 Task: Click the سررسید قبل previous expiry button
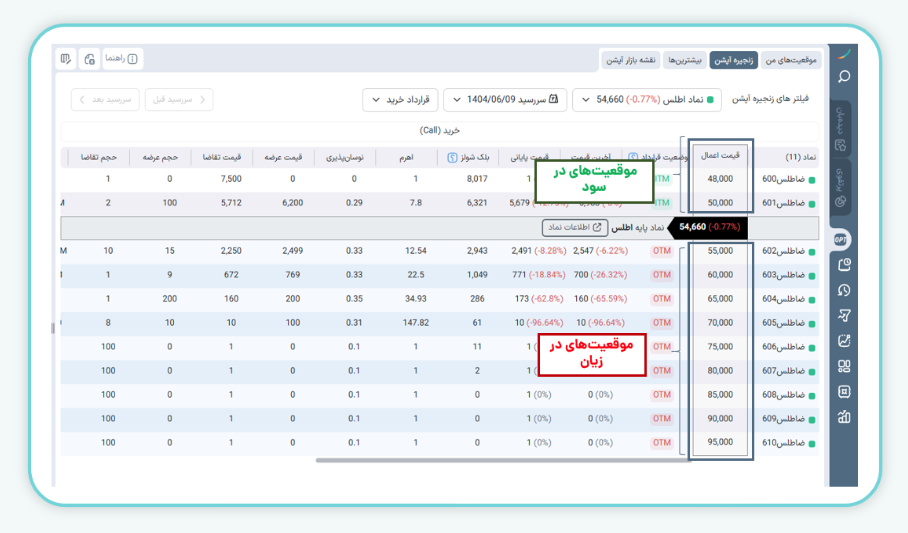pos(179,100)
